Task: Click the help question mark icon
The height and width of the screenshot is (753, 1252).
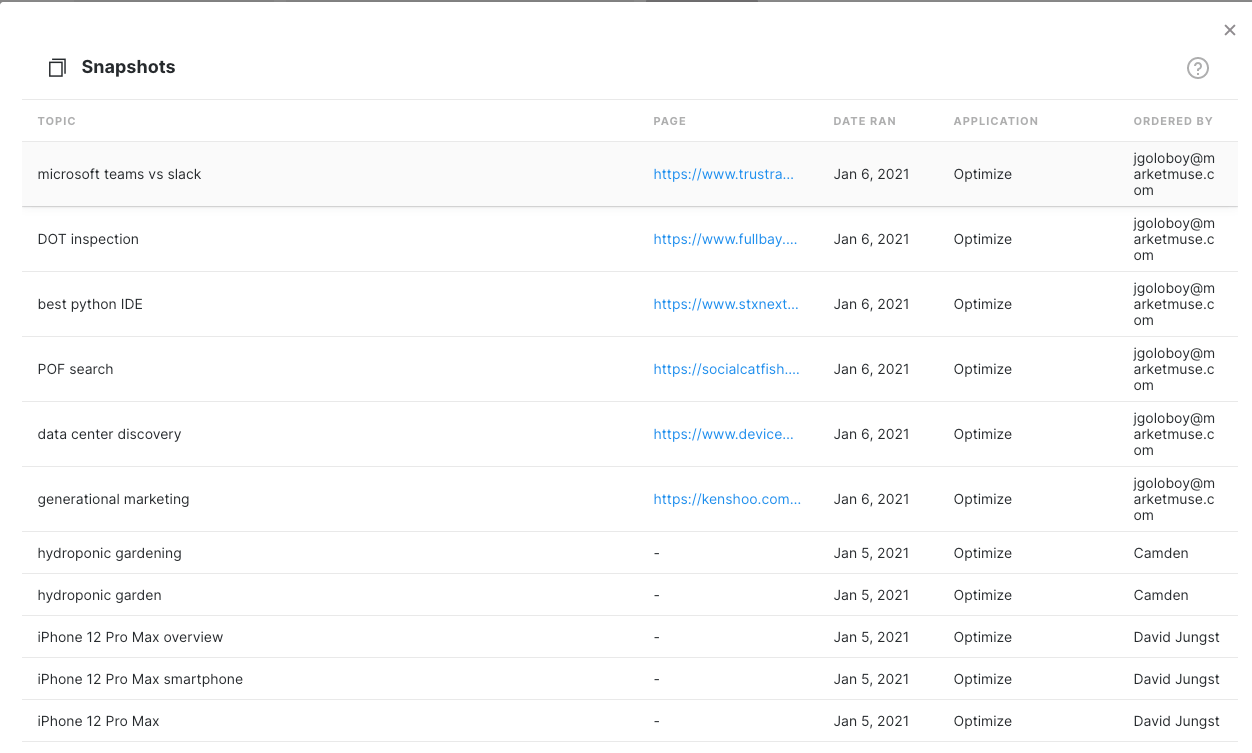Action: pos(1197,68)
